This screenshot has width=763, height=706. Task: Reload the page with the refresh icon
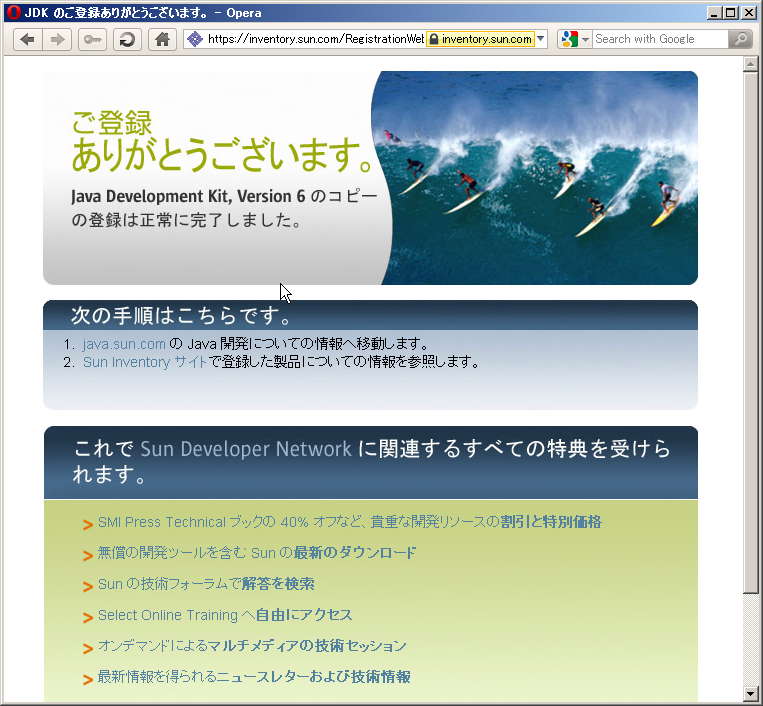click(x=127, y=39)
